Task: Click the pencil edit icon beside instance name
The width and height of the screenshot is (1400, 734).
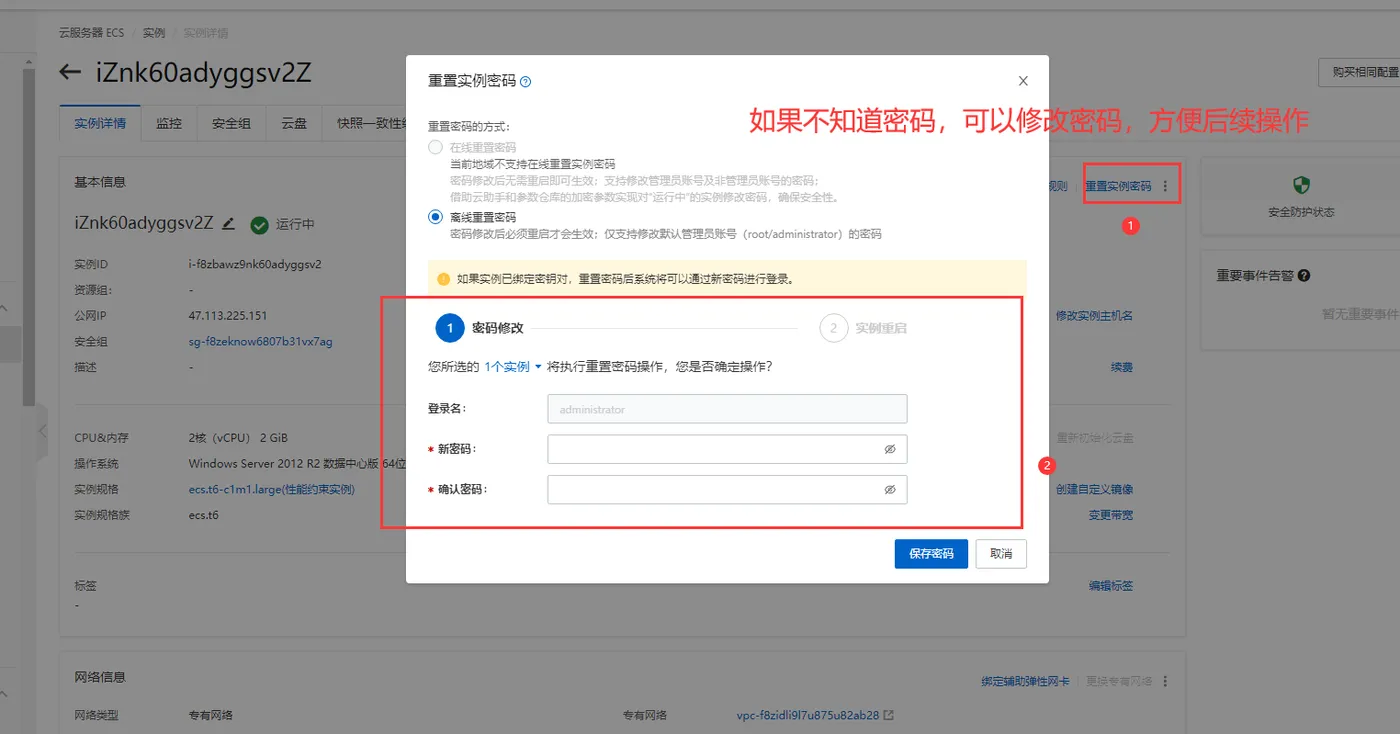Action: pos(229,224)
